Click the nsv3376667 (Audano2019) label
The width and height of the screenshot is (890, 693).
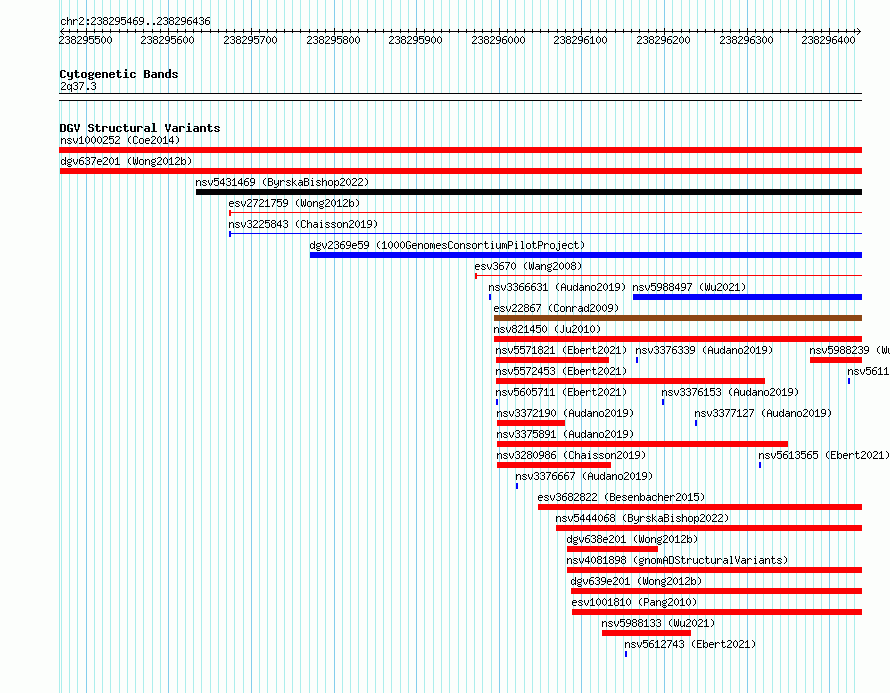click(584, 476)
